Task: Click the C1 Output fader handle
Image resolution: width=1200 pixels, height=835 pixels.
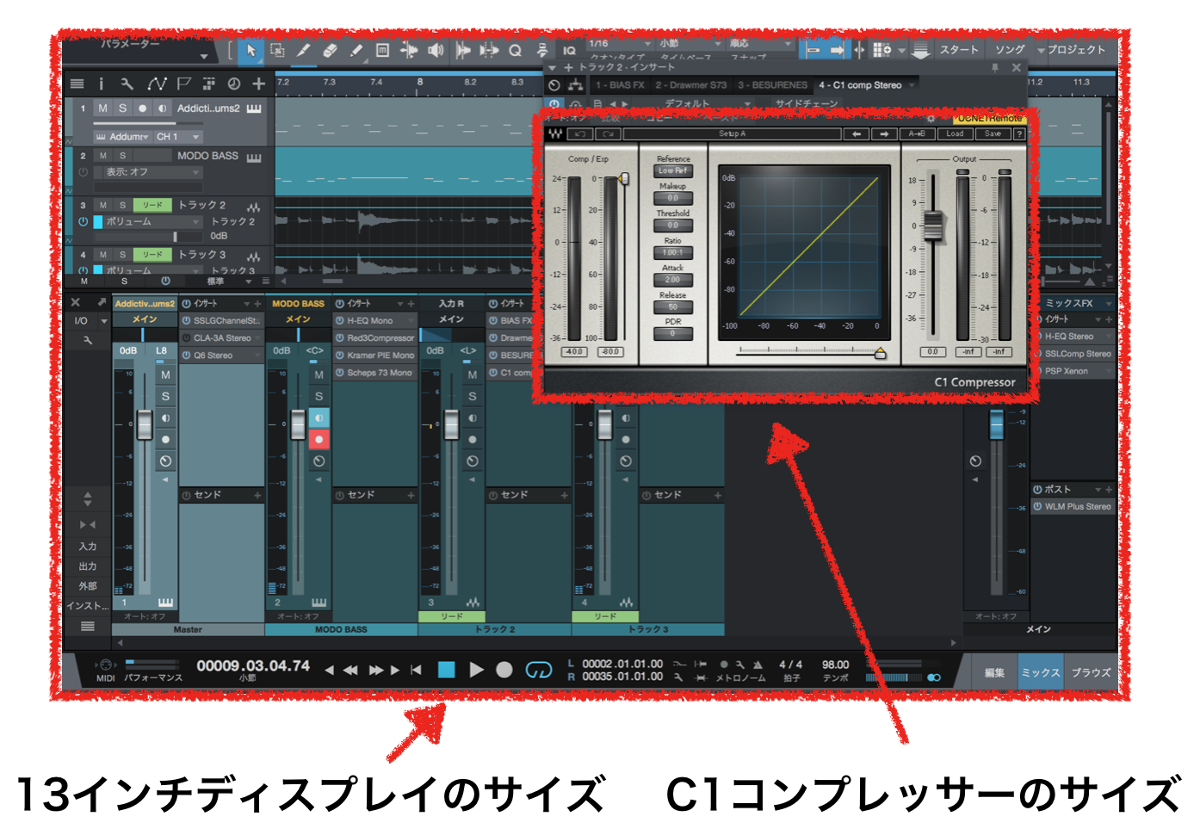Action: tap(931, 226)
